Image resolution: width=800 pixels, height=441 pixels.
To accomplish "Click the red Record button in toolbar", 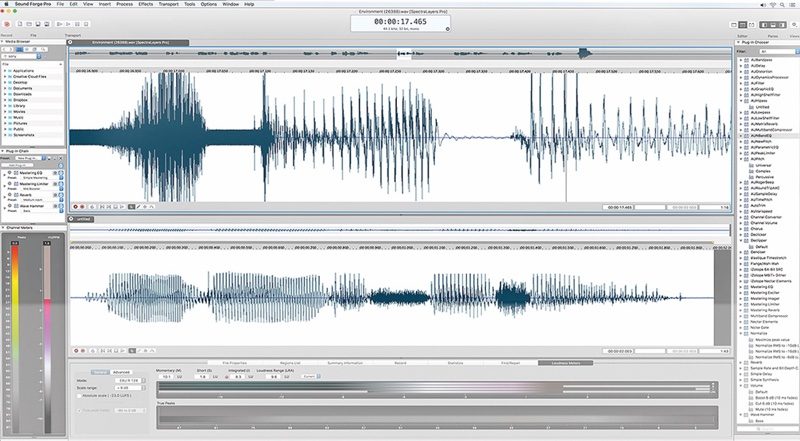I will [x=9, y=22].
